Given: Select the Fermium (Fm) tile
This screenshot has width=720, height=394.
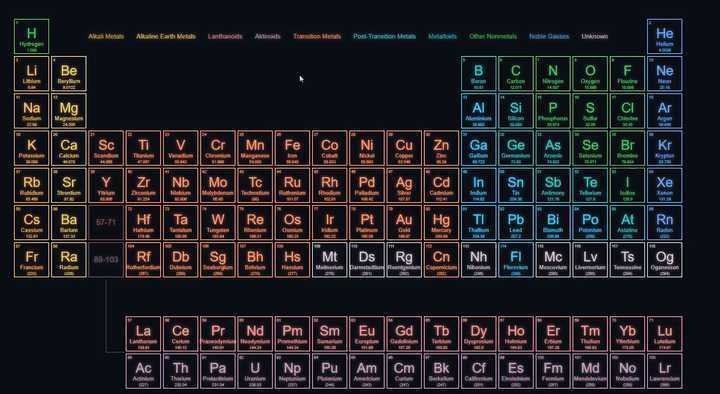Looking at the screenshot, I should pyautogui.click(x=553, y=371).
